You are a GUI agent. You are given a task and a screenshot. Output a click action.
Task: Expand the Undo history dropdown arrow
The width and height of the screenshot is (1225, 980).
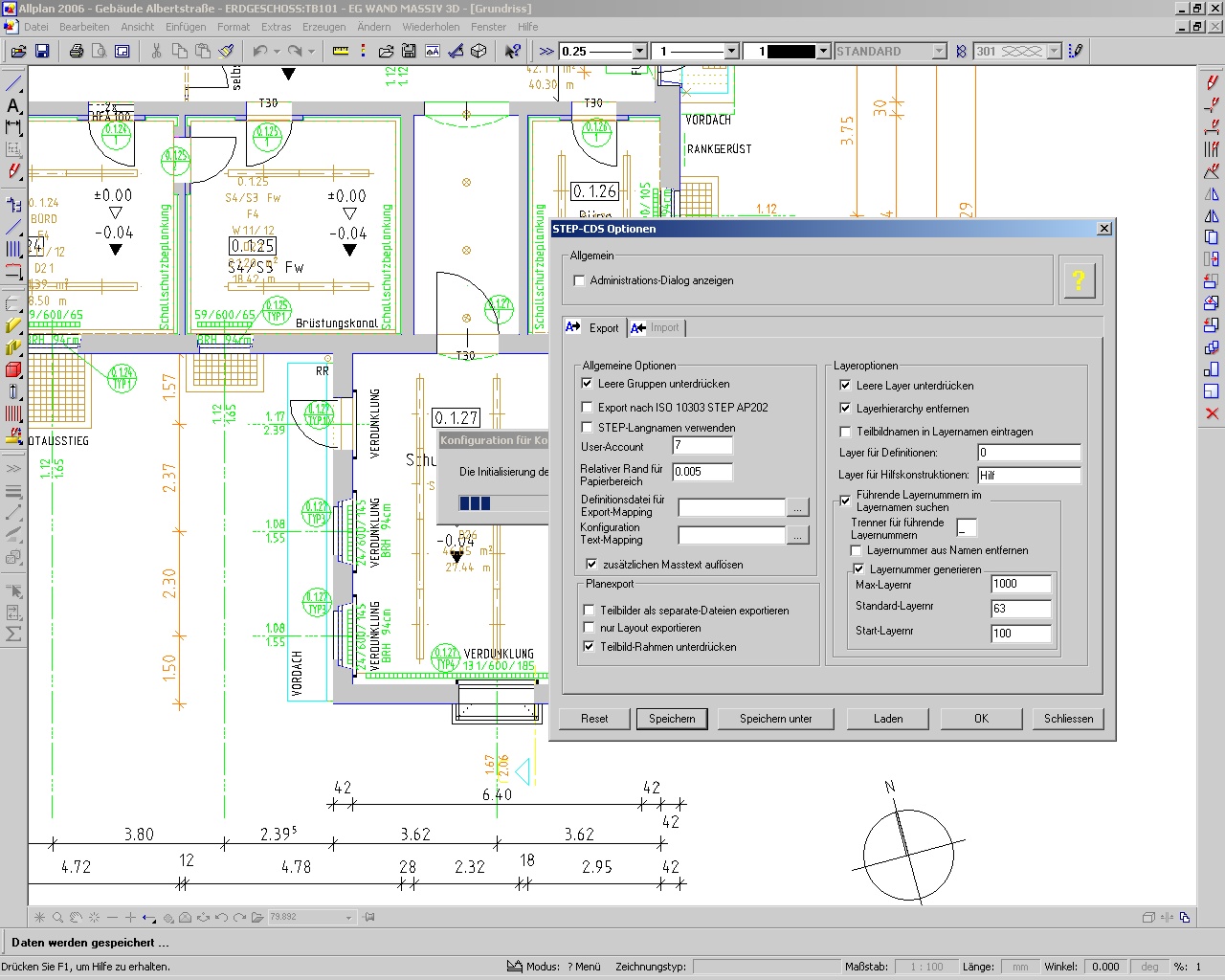[x=277, y=52]
